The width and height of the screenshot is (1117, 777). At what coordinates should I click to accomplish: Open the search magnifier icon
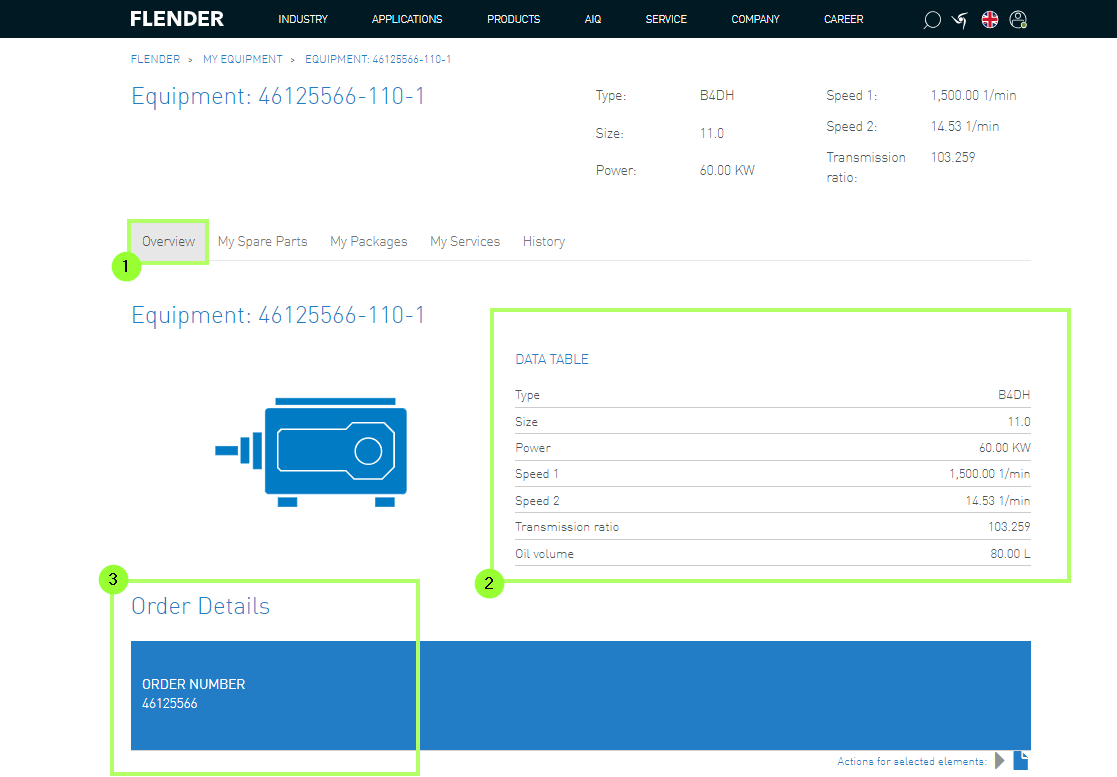932,20
